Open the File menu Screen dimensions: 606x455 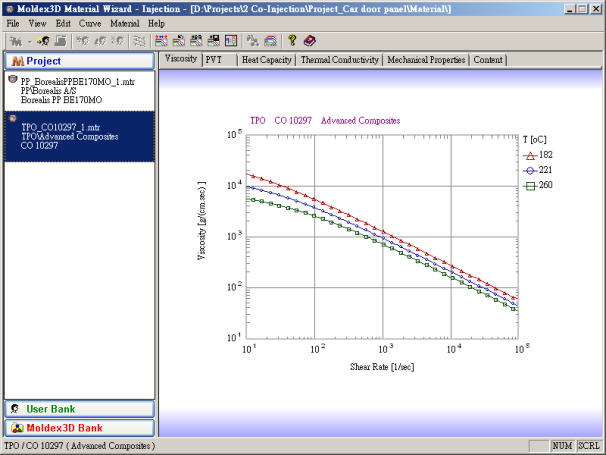coord(13,24)
